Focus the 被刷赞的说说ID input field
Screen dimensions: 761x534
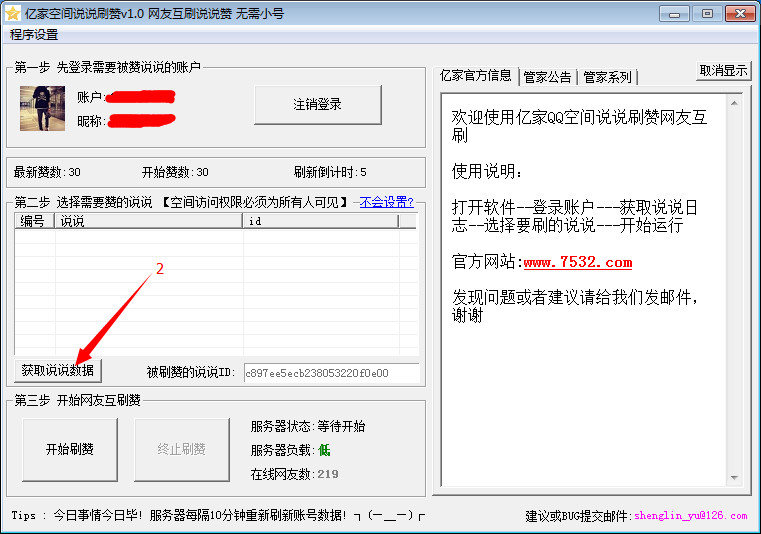click(331, 373)
